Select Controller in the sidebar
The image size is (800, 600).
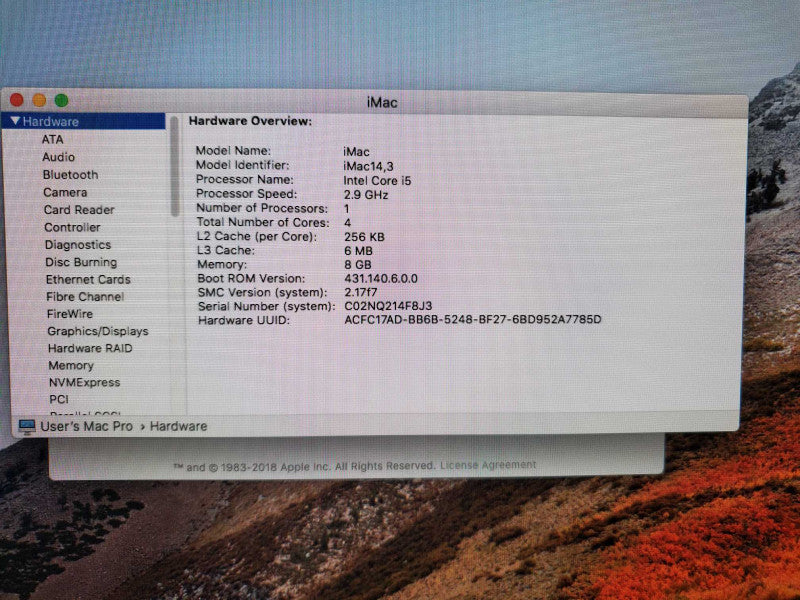[x=72, y=227]
